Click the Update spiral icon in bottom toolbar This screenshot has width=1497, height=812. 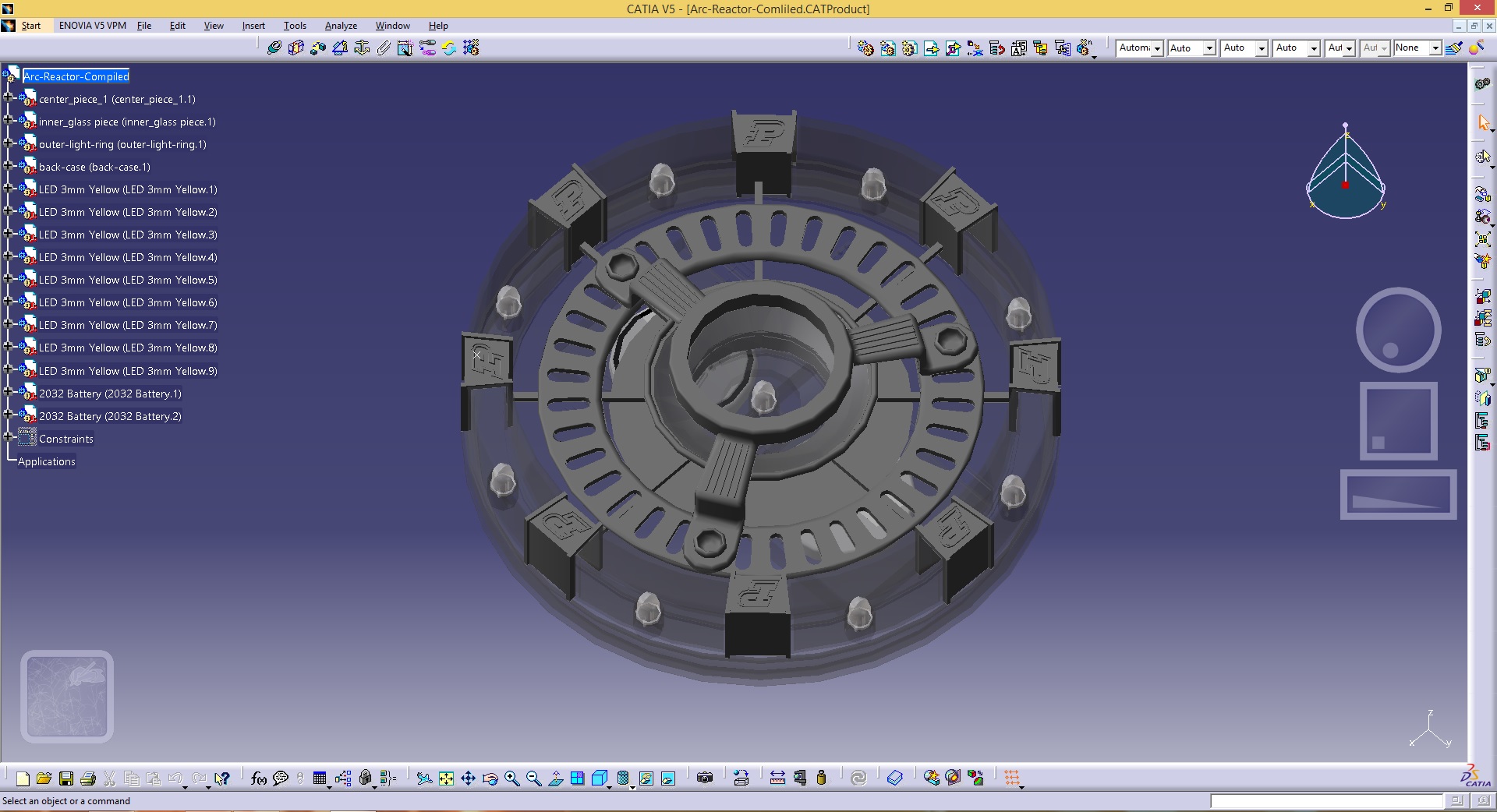pyautogui.click(x=858, y=778)
